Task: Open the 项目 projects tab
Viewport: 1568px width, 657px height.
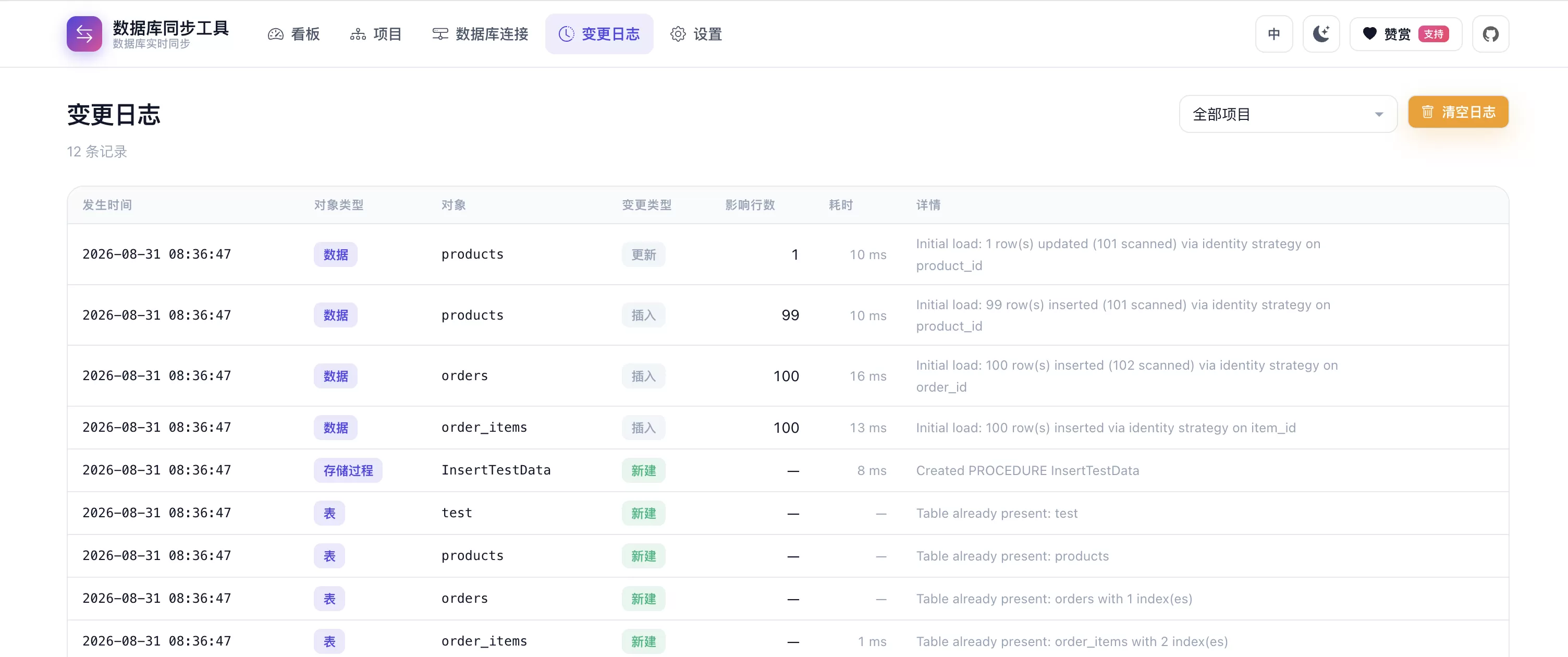Action: (376, 34)
